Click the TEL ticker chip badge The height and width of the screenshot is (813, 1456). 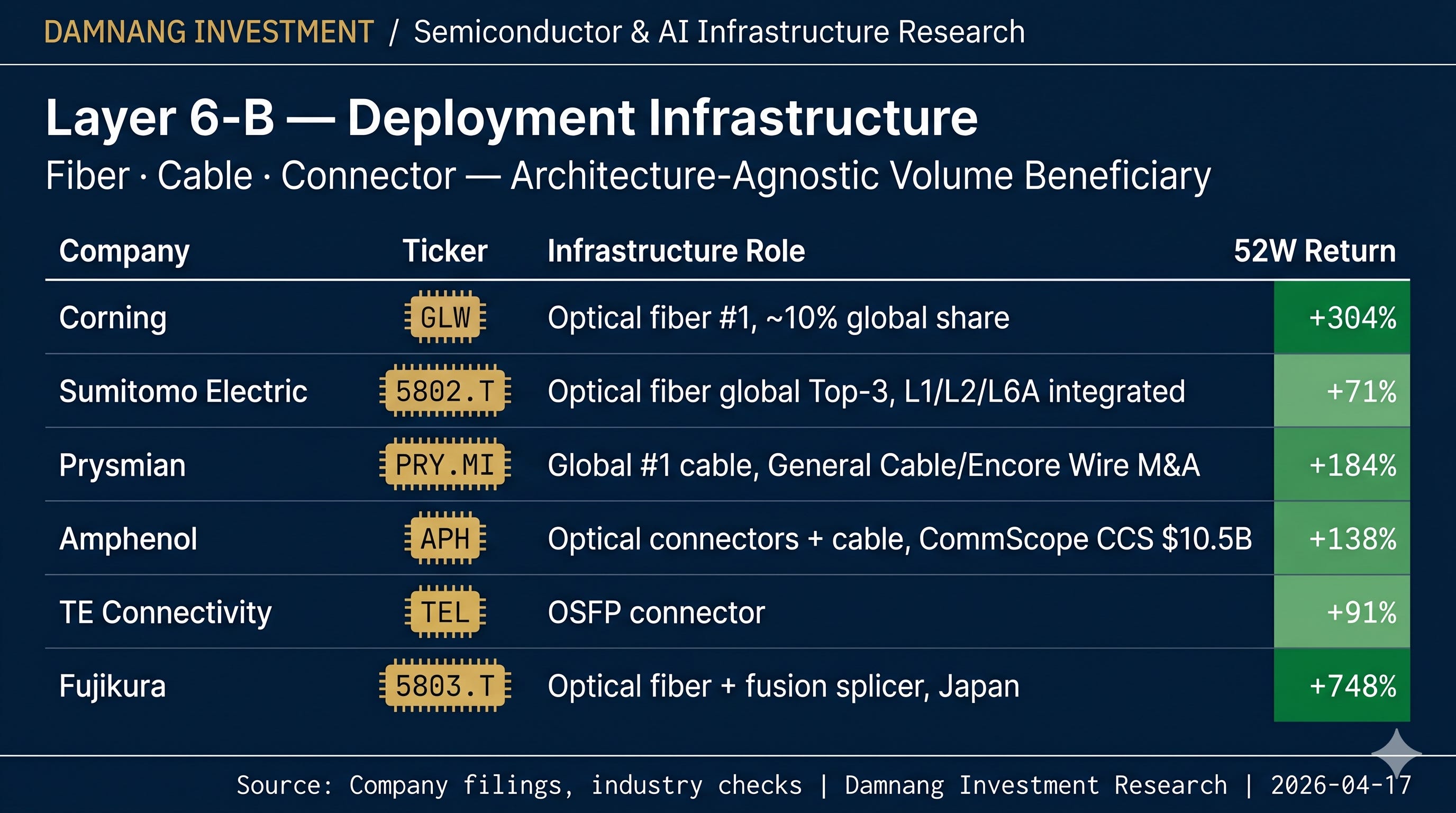445,612
